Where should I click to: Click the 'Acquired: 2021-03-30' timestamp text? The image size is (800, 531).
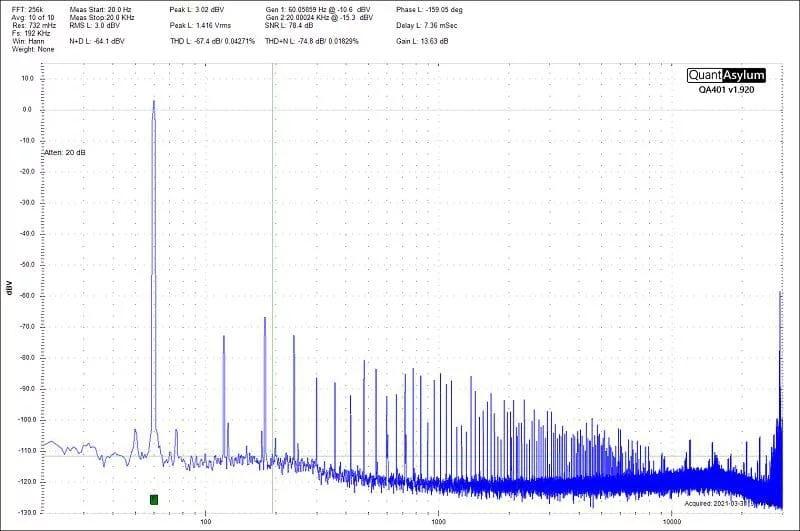tap(719, 503)
